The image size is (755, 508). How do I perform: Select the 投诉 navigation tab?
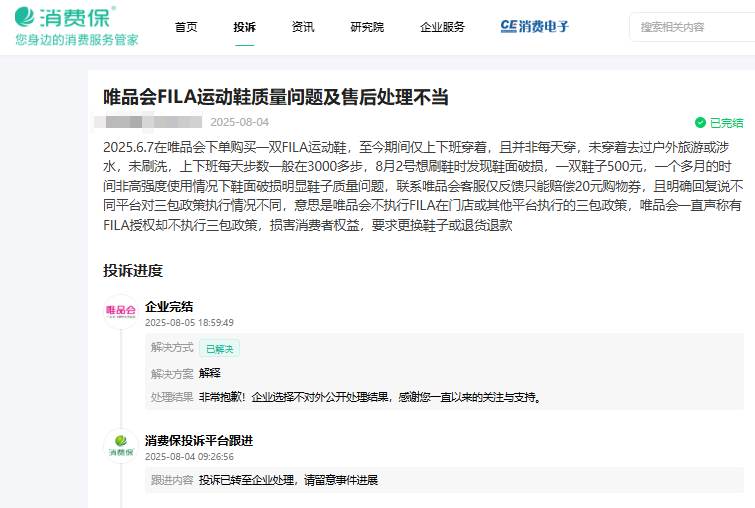coord(244,27)
